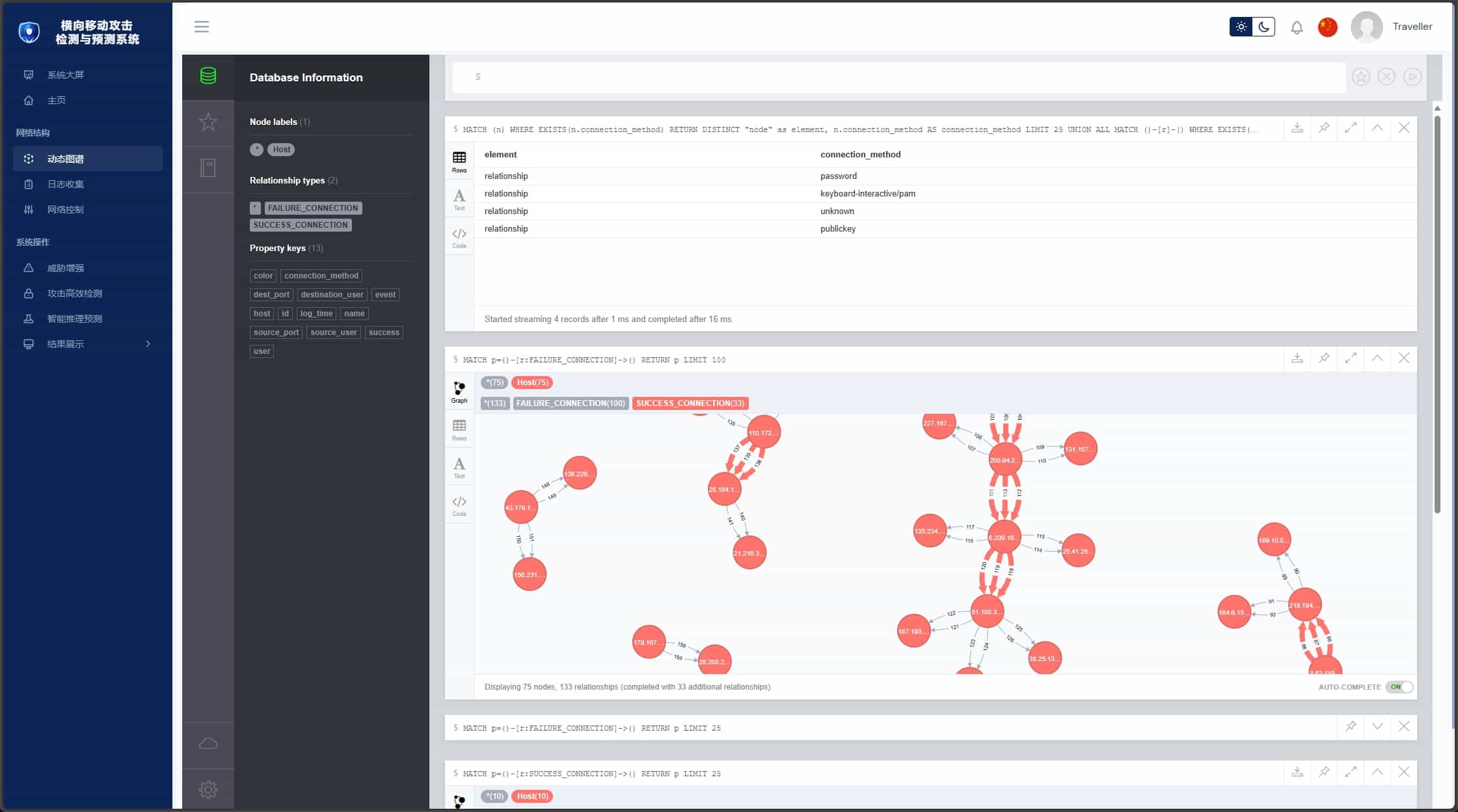
Task: Collapse the LIMIT 100 graph frame
Action: pyautogui.click(x=1377, y=359)
